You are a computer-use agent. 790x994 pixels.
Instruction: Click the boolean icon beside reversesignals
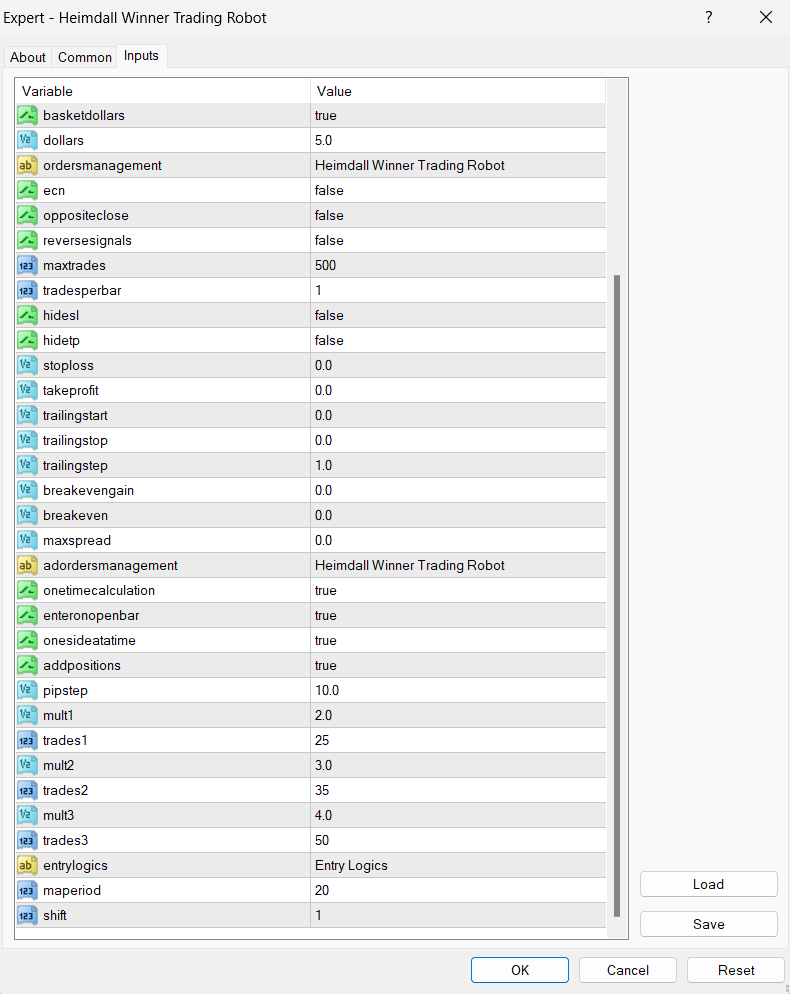click(27, 240)
